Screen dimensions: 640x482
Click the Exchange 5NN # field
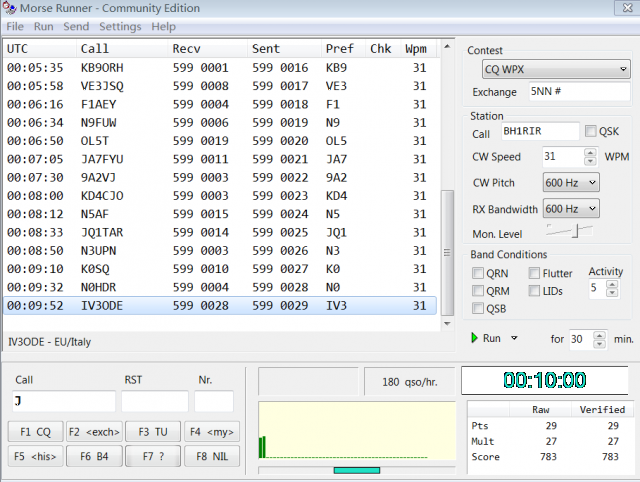[579, 91]
